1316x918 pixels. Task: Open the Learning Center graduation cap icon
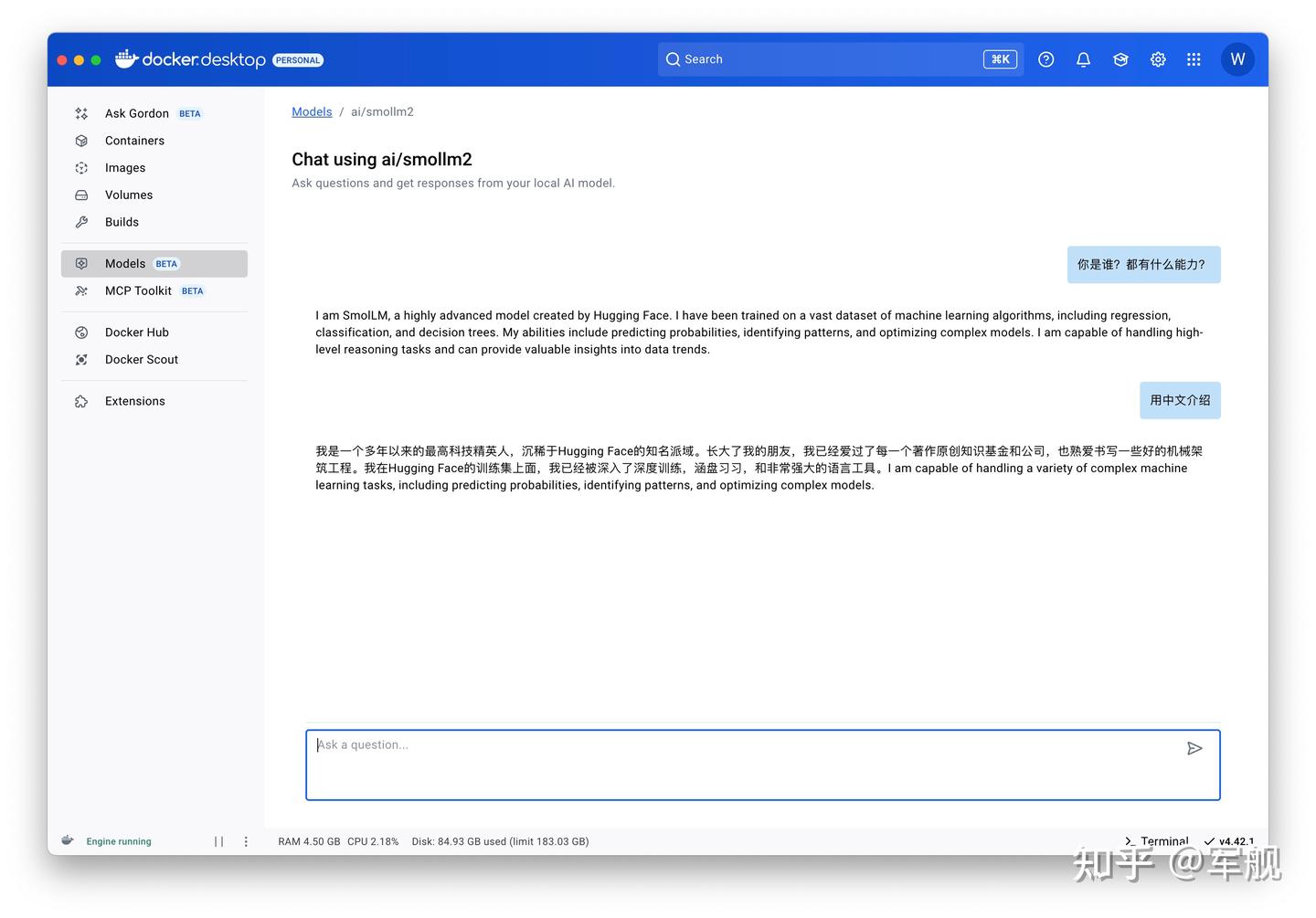point(1120,58)
